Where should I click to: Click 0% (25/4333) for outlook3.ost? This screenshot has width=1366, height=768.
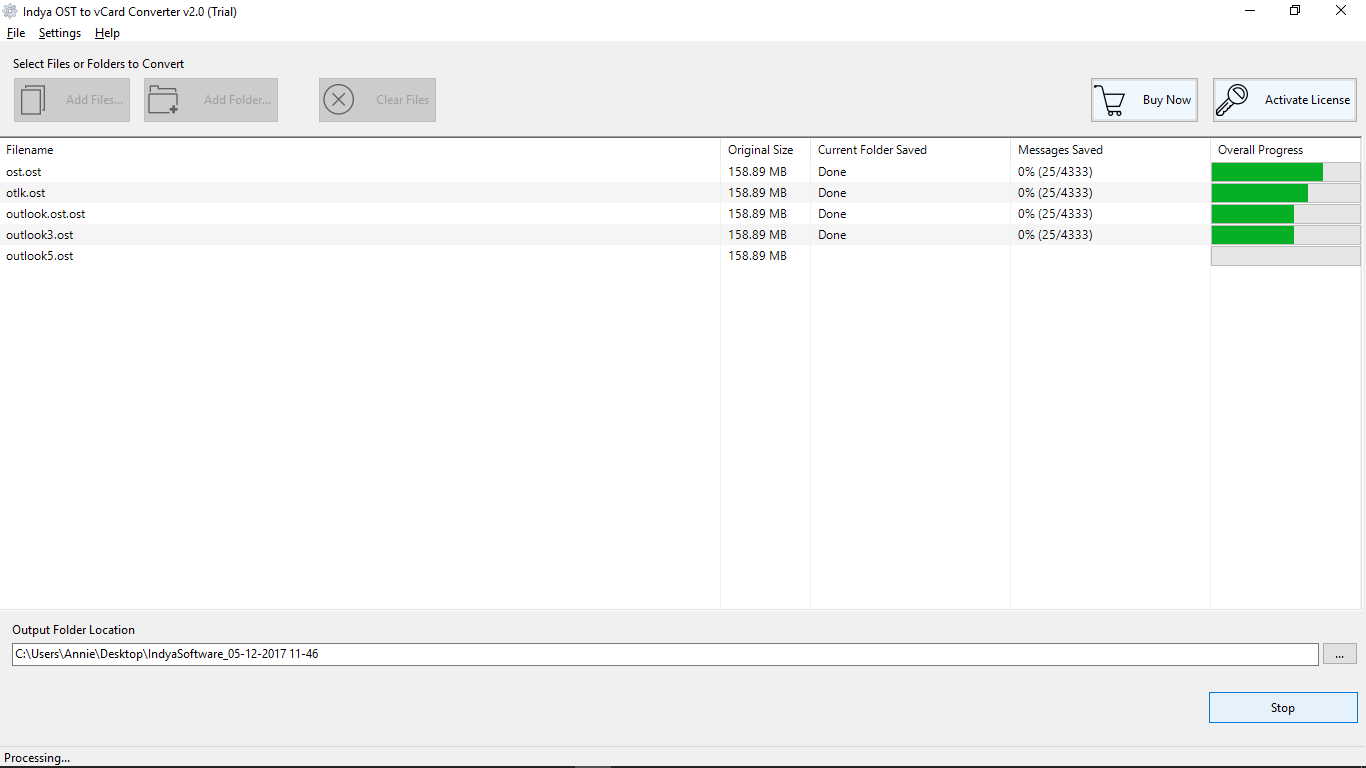tap(1055, 235)
